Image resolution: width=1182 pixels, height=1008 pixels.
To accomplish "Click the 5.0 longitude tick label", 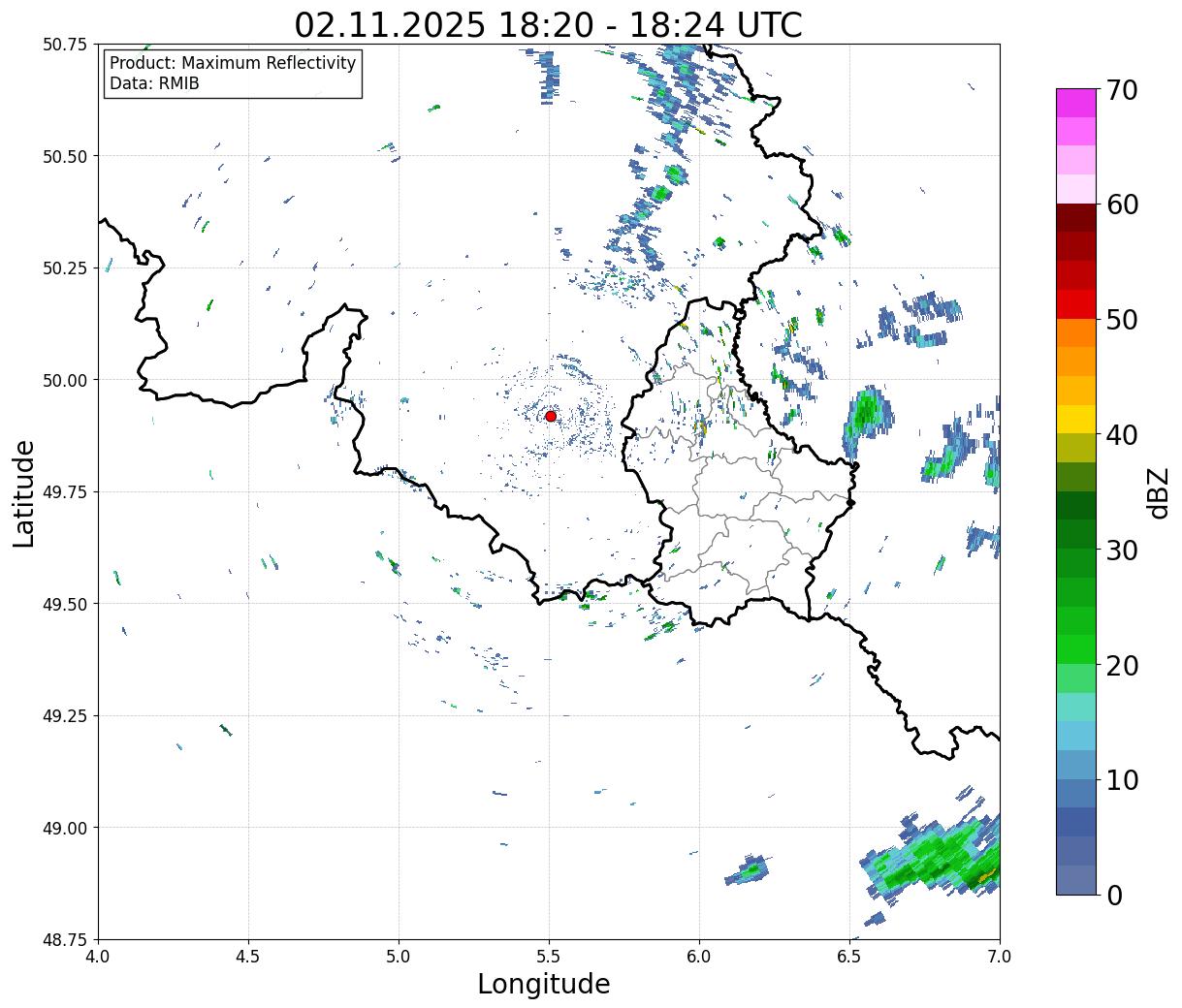I will (399, 957).
